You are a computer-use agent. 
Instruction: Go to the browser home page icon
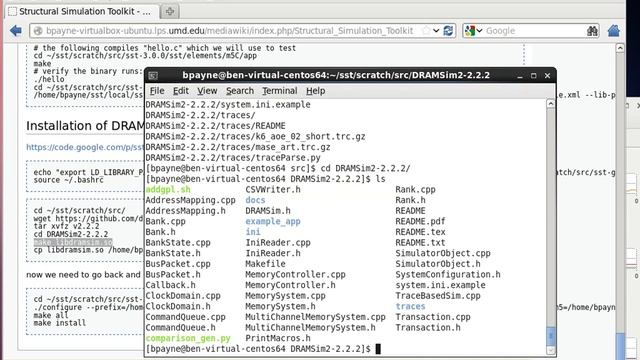(x=613, y=31)
